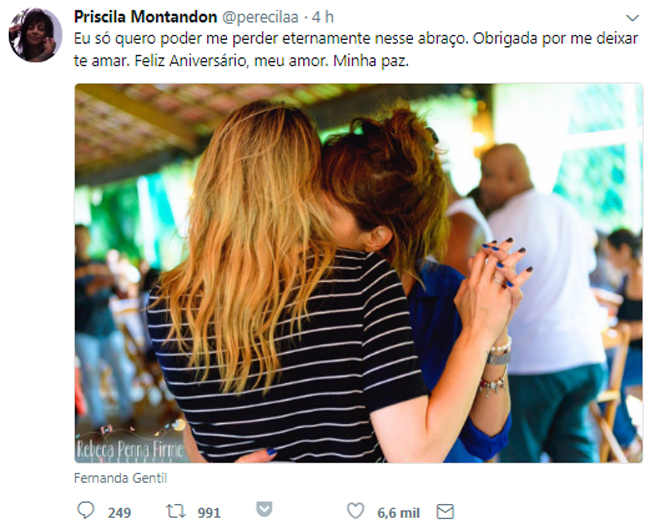The width and height of the screenshot is (650, 529).
Task: Open the 4 h timestamp link
Action: [x=323, y=17]
